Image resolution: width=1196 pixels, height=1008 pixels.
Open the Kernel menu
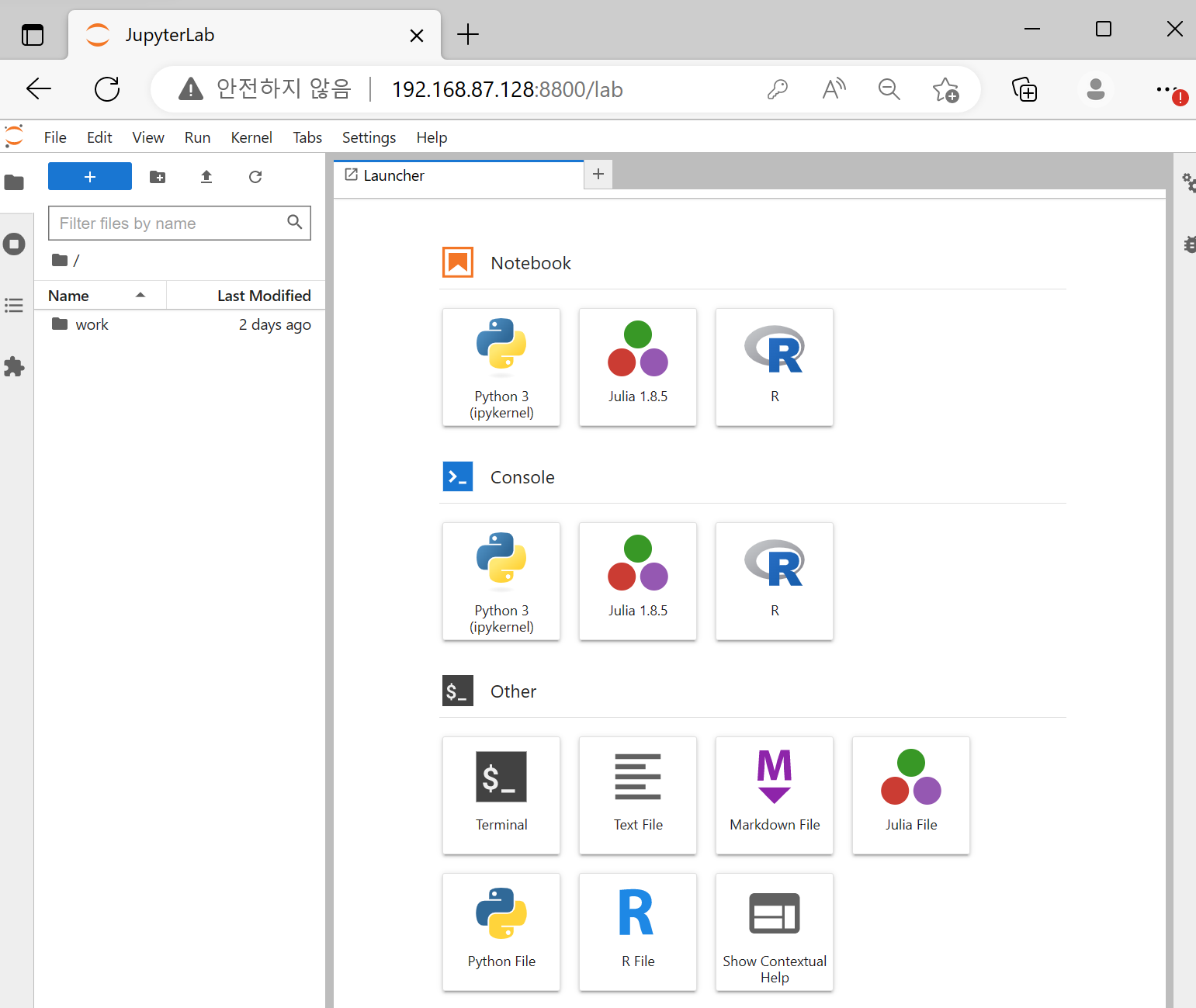[251, 137]
